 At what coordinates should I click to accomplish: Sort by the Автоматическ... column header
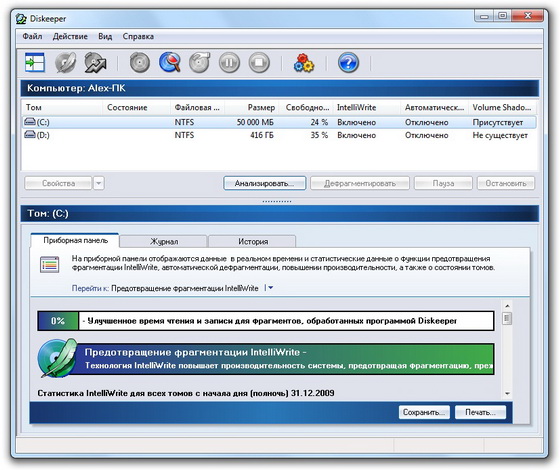pyautogui.click(x=435, y=108)
